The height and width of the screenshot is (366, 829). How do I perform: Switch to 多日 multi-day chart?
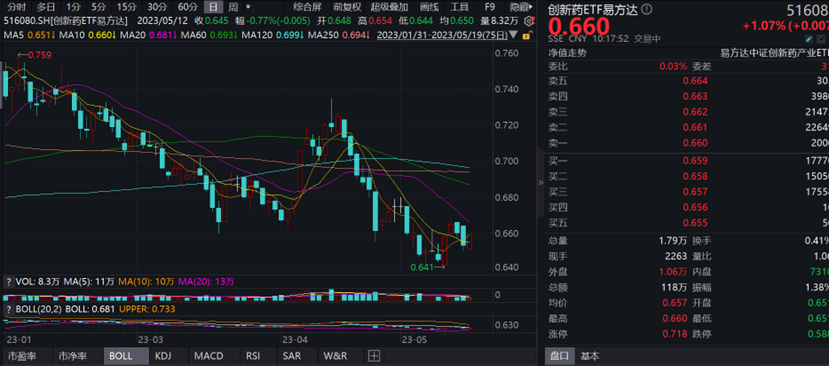(x=45, y=7)
